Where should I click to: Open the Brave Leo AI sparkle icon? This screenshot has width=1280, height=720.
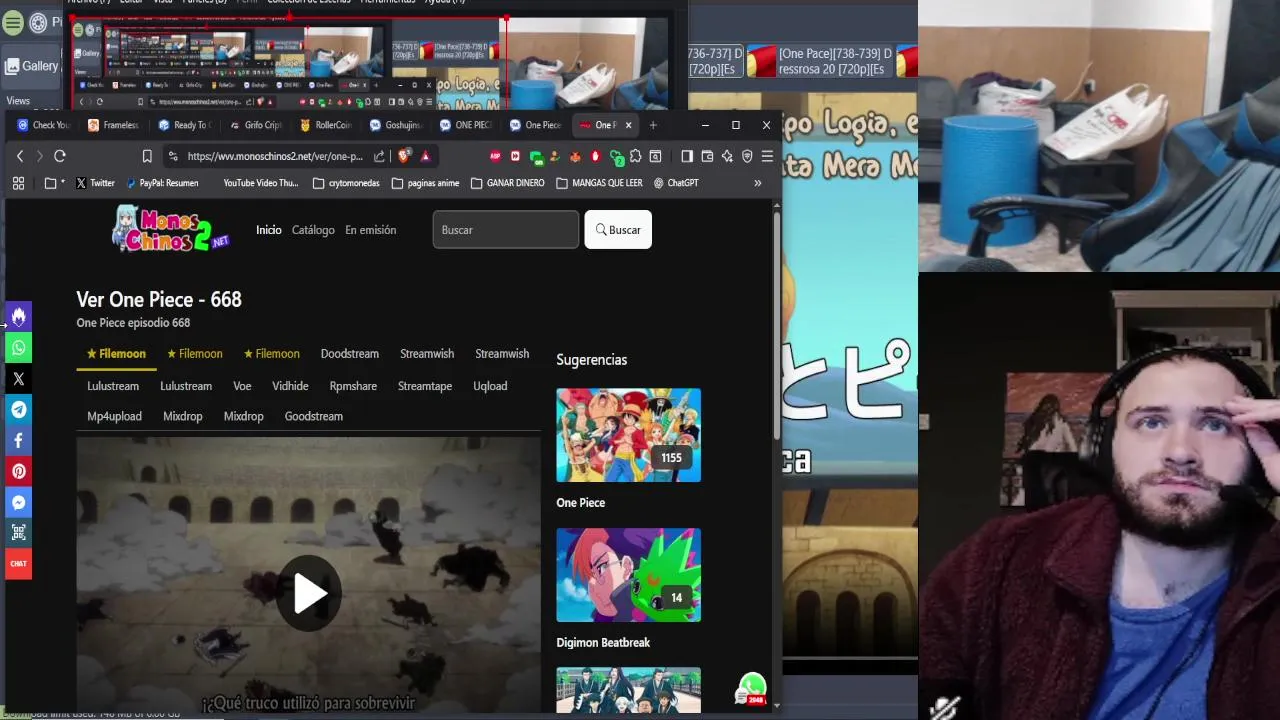(727, 156)
